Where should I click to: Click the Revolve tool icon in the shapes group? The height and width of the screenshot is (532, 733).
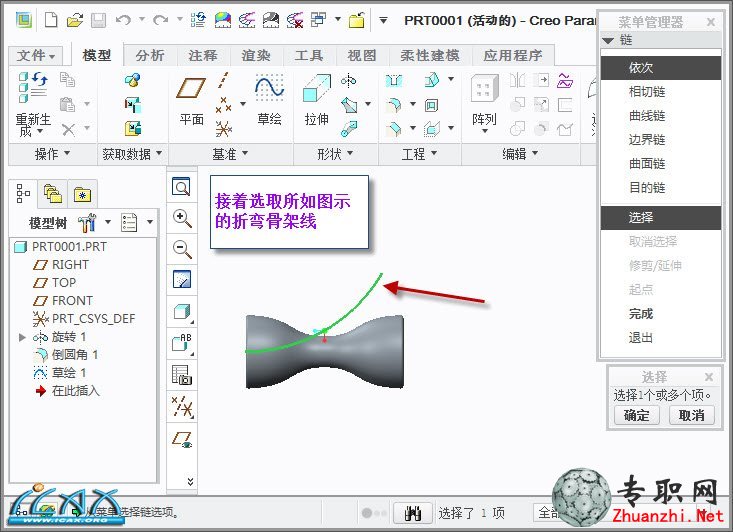pos(349,81)
